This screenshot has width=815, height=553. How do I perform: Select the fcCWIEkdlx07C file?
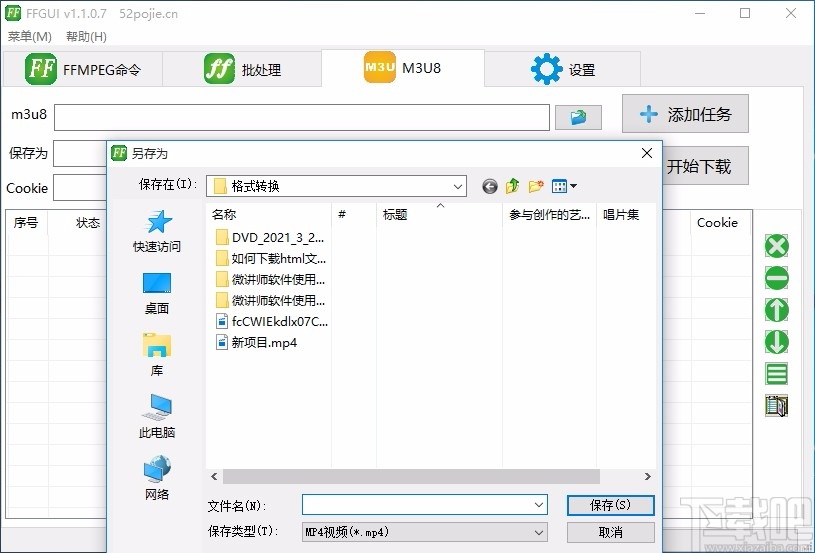271,322
